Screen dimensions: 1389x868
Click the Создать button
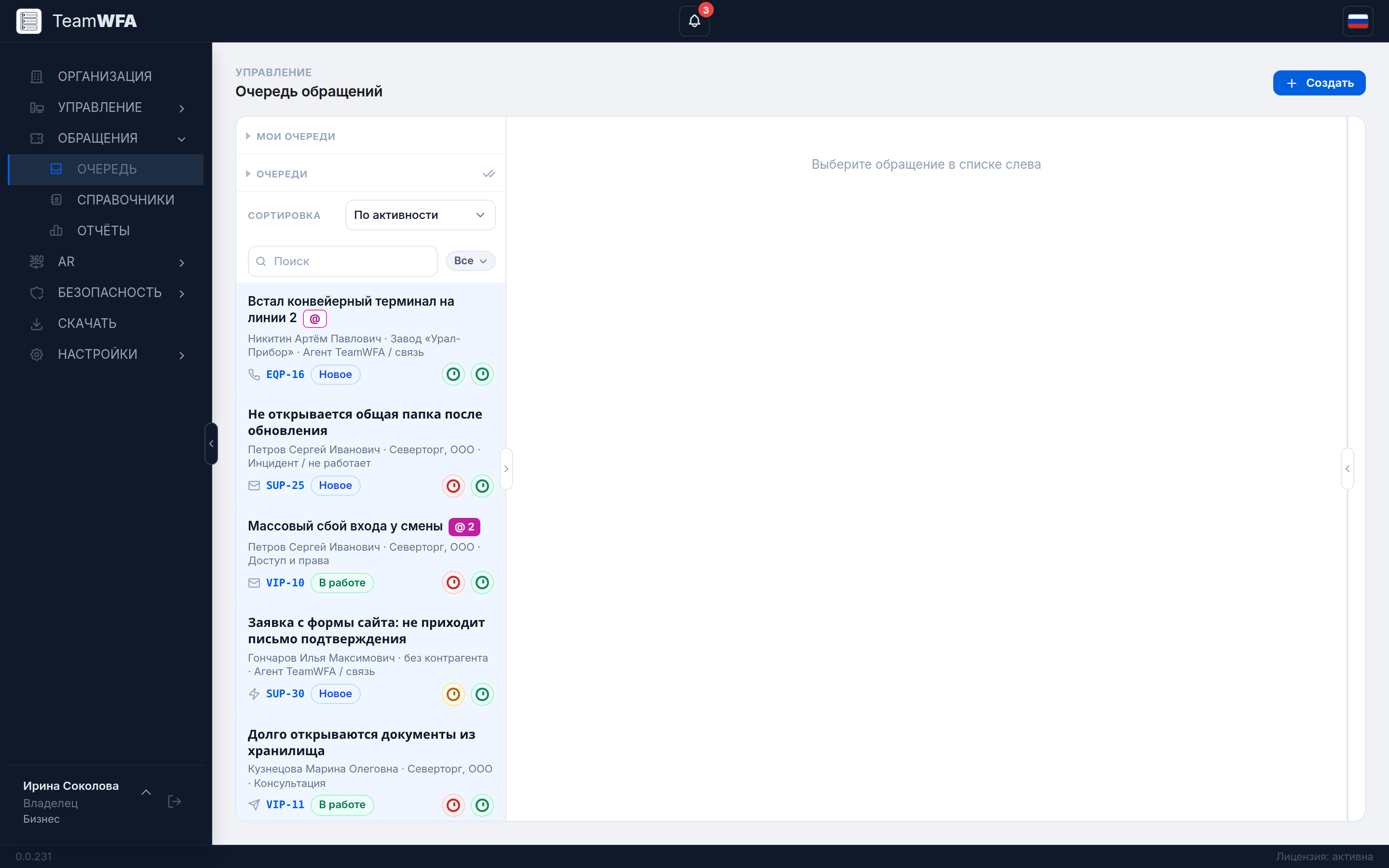coord(1319,83)
